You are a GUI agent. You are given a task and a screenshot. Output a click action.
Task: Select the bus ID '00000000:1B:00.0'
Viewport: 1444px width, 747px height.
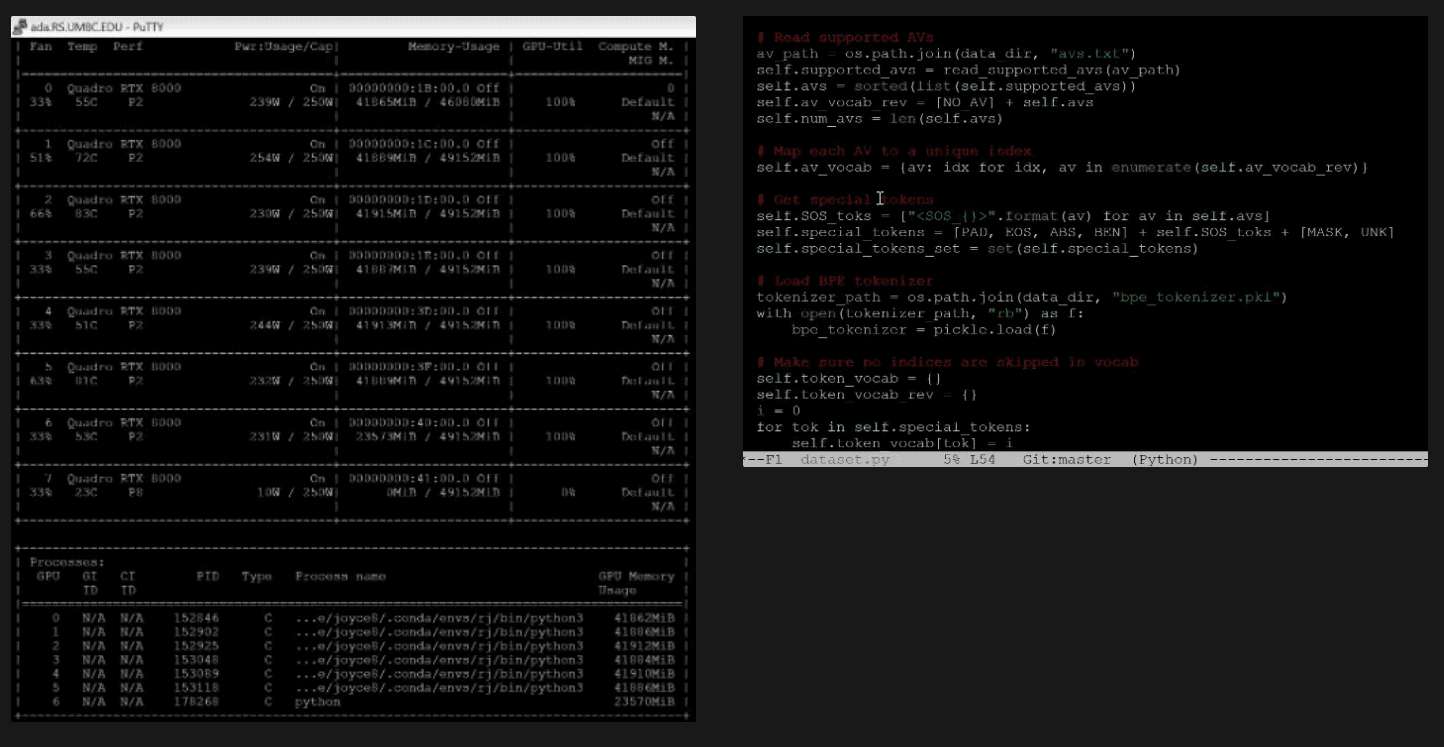pos(409,88)
